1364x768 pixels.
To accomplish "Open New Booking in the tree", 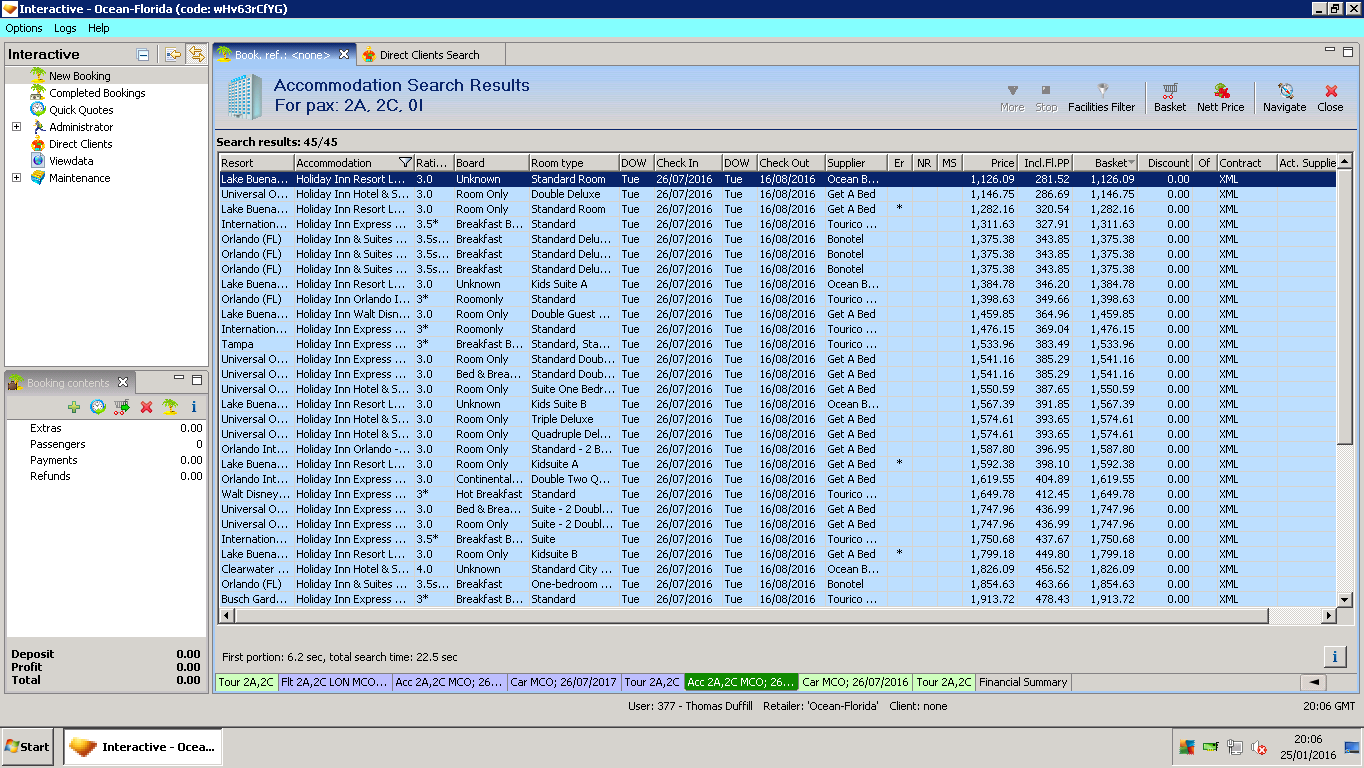I will (x=80, y=76).
